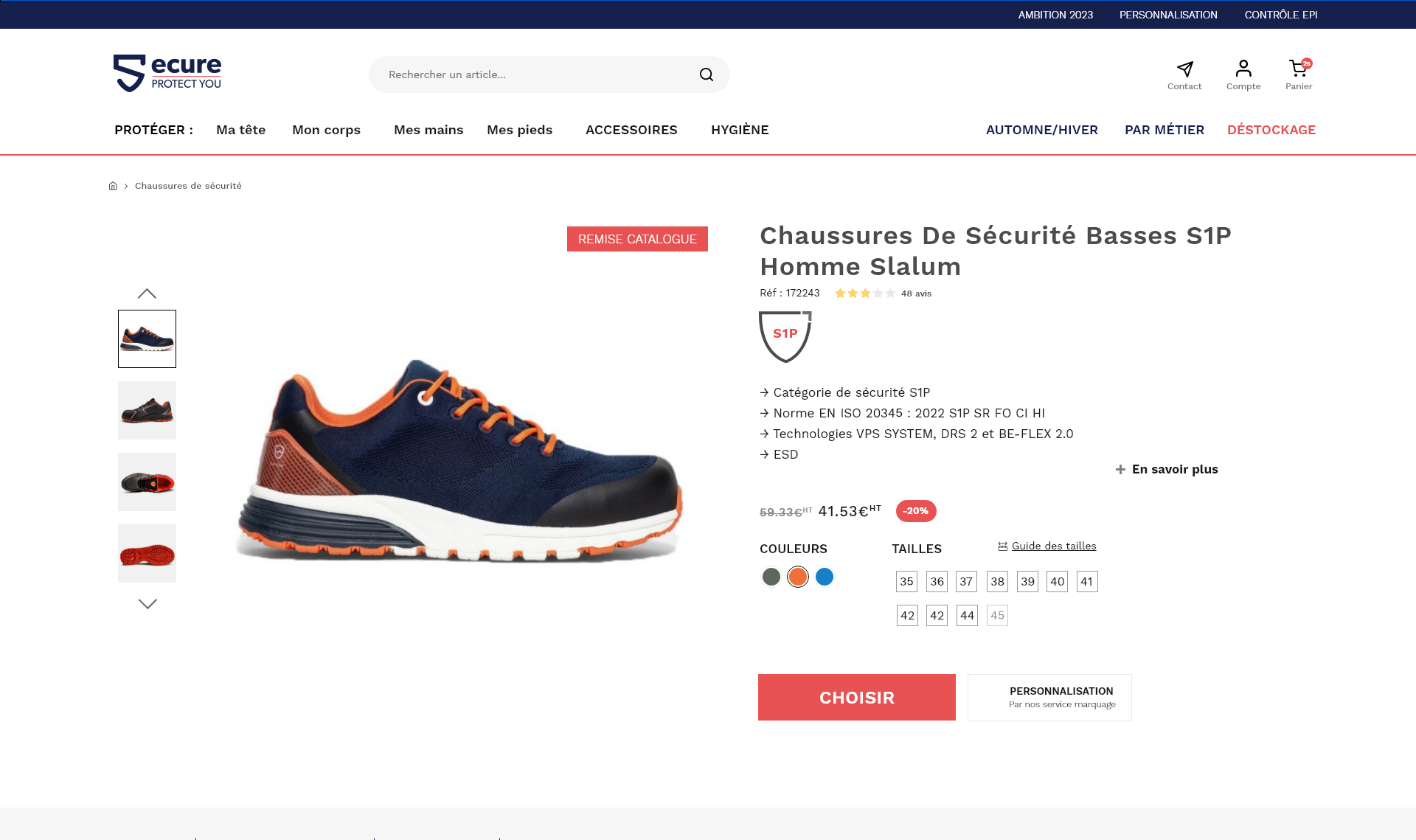The width and height of the screenshot is (1416, 840).
Task: Click the Secure Protect You logo
Action: pyautogui.click(x=167, y=73)
